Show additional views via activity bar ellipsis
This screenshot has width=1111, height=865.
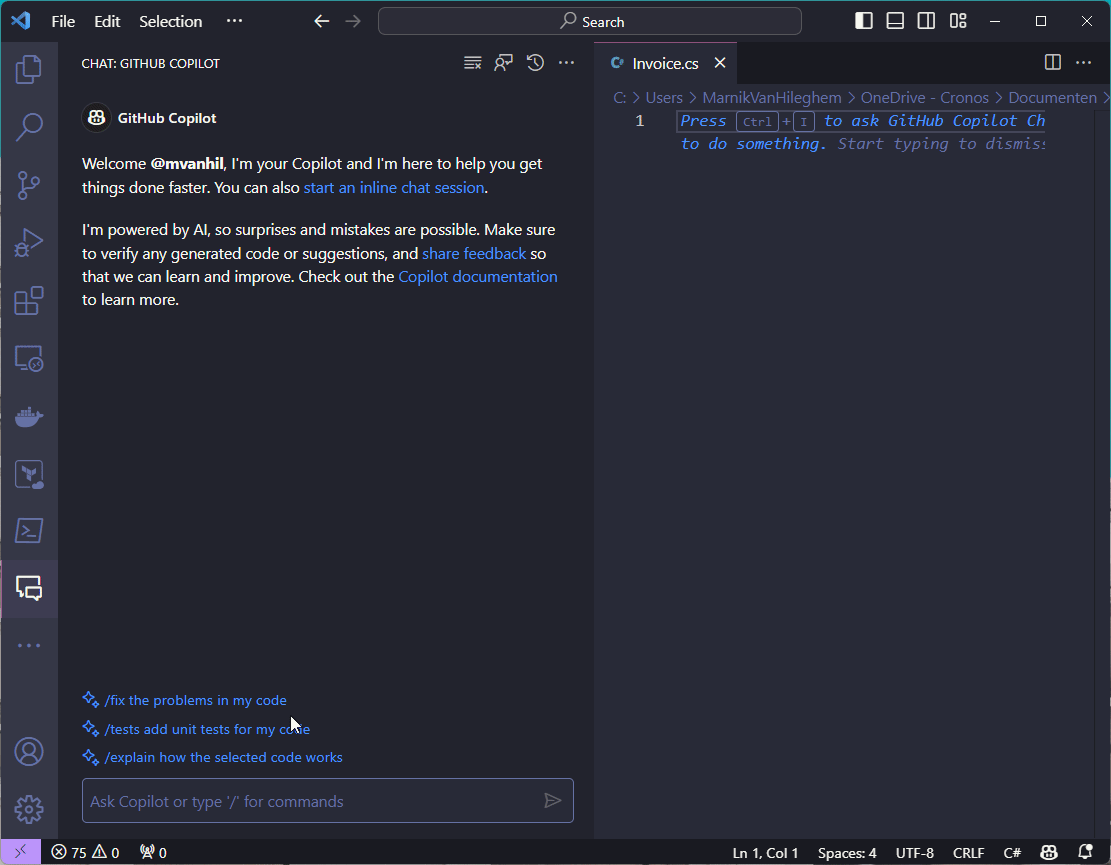[29, 645]
